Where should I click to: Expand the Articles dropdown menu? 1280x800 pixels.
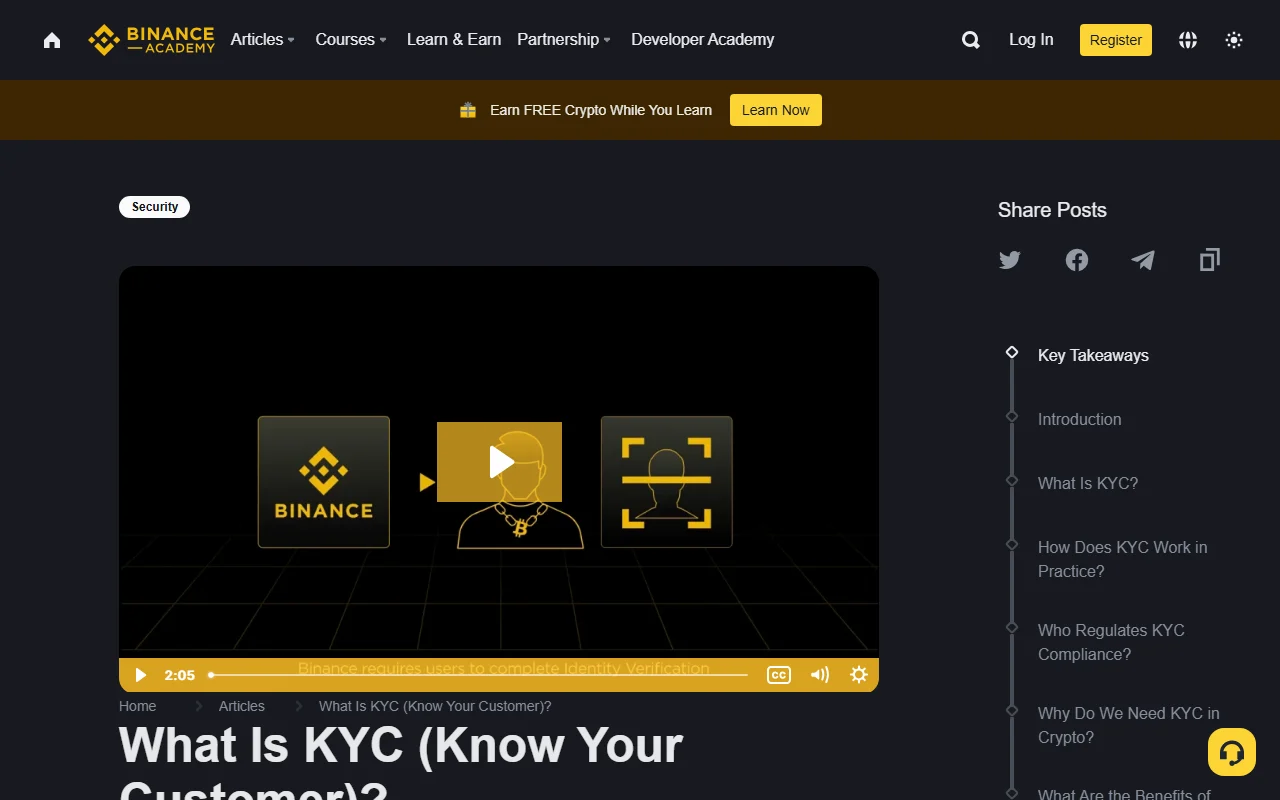point(263,40)
